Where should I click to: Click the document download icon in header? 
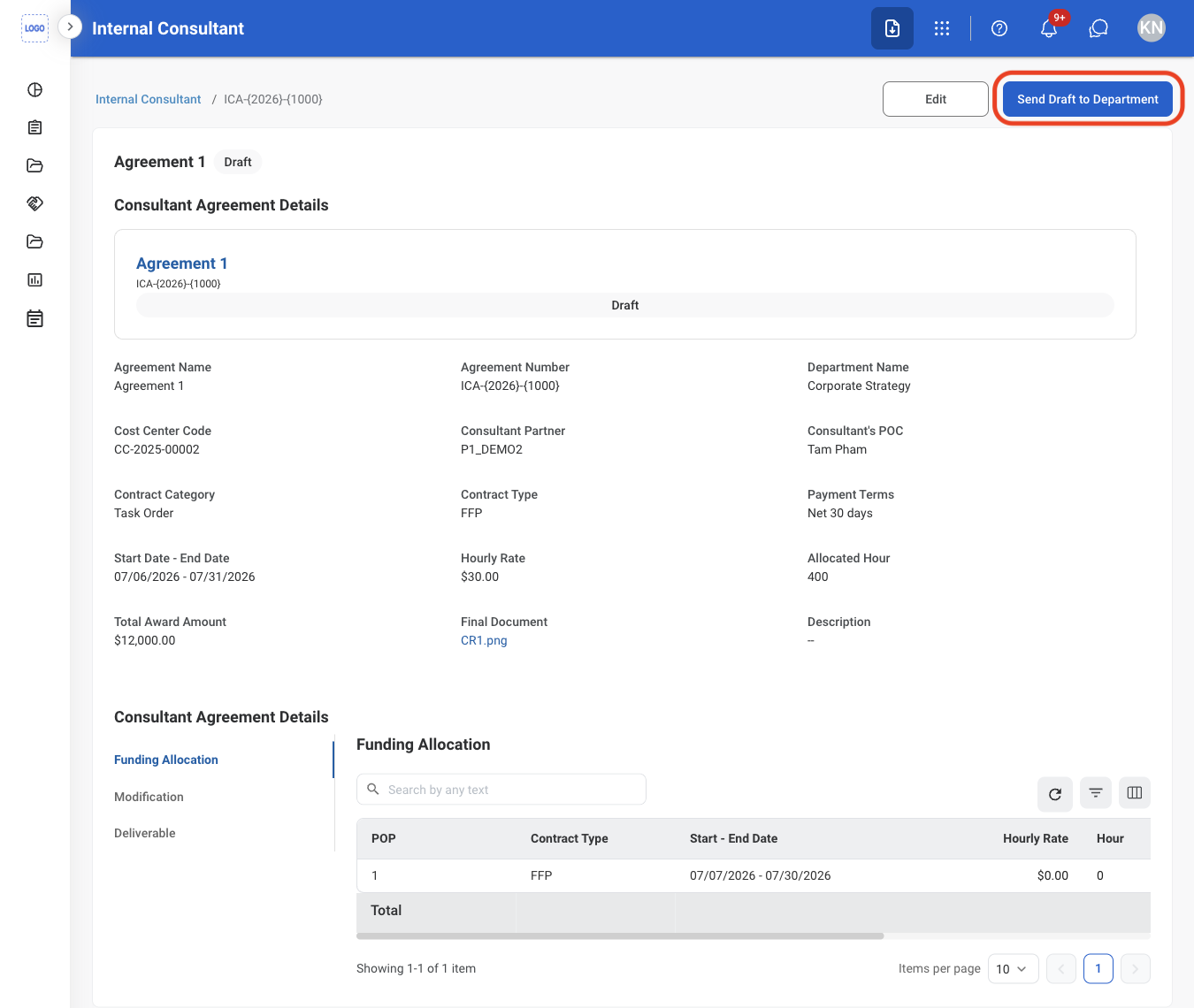pos(892,28)
